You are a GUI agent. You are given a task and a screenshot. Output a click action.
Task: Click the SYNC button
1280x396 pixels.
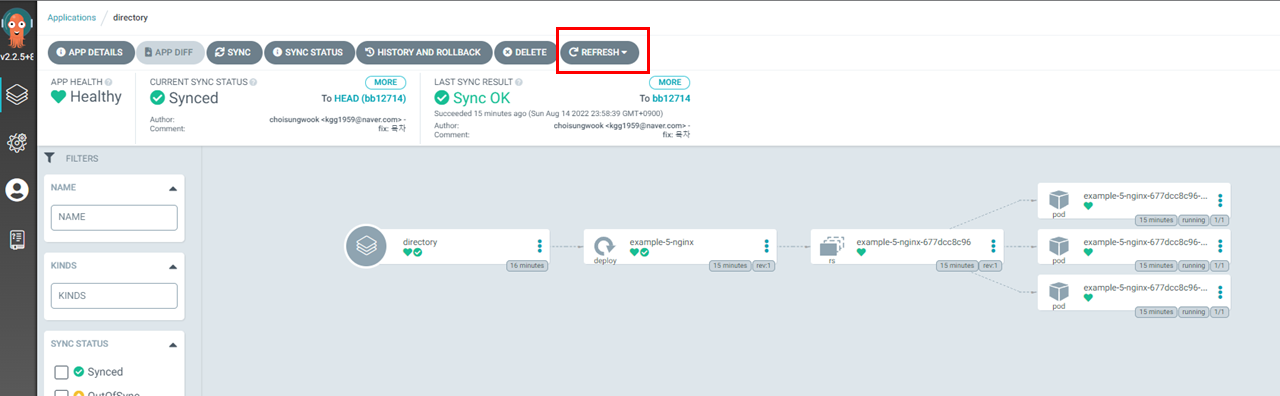(235, 52)
